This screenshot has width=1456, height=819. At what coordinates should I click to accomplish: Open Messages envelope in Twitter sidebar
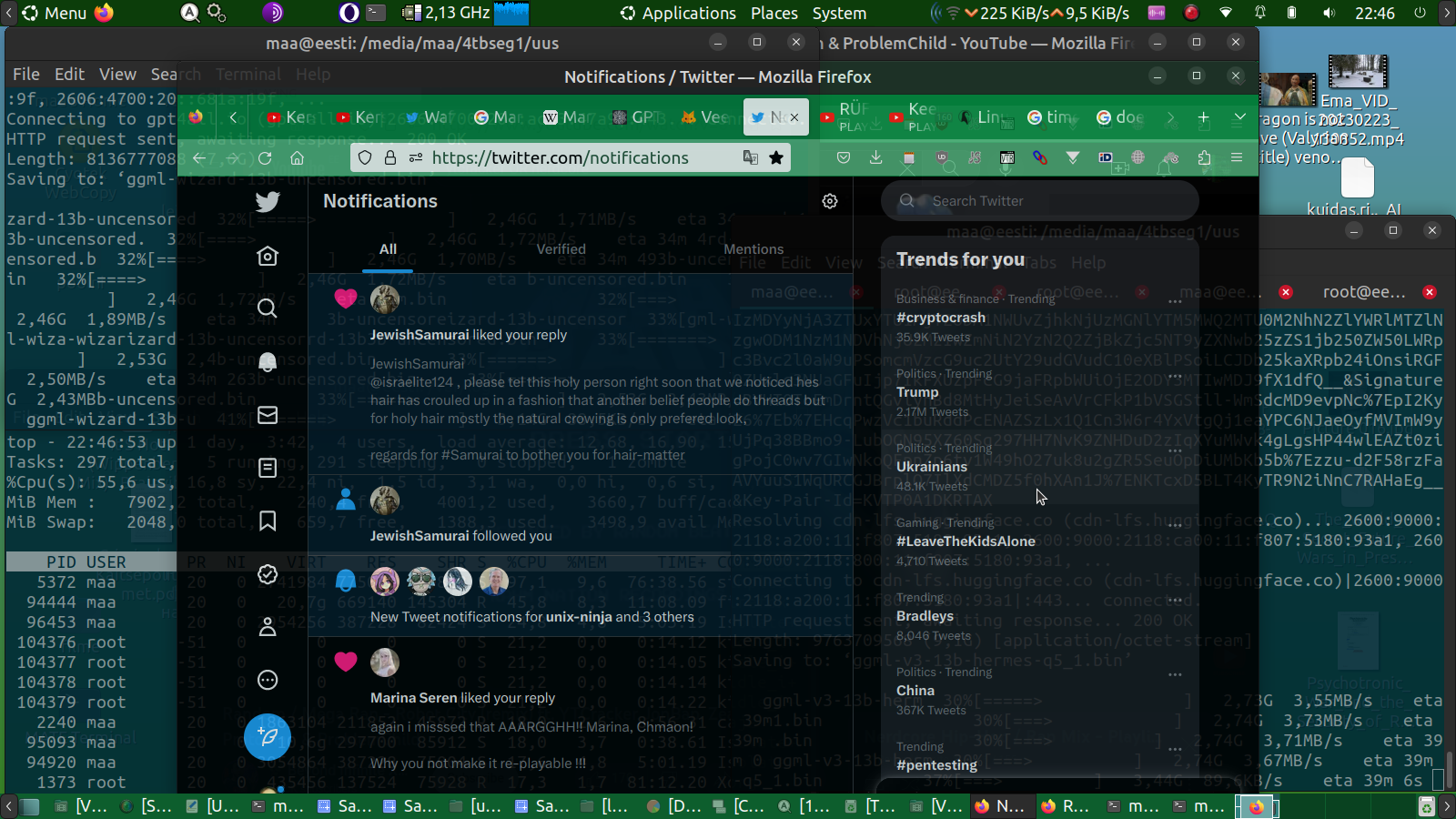coord(268,415)
